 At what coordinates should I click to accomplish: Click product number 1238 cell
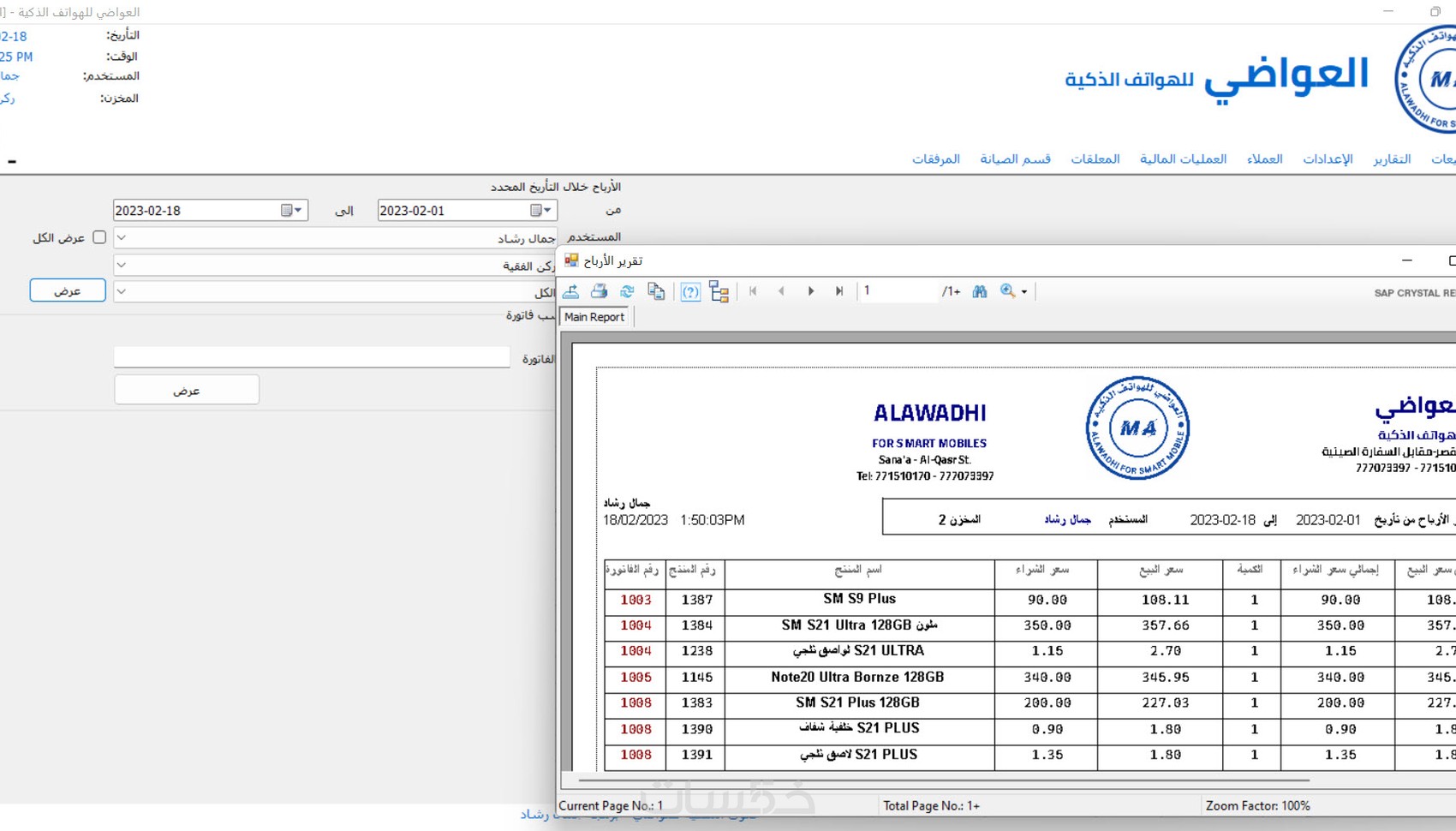(696, 652)
